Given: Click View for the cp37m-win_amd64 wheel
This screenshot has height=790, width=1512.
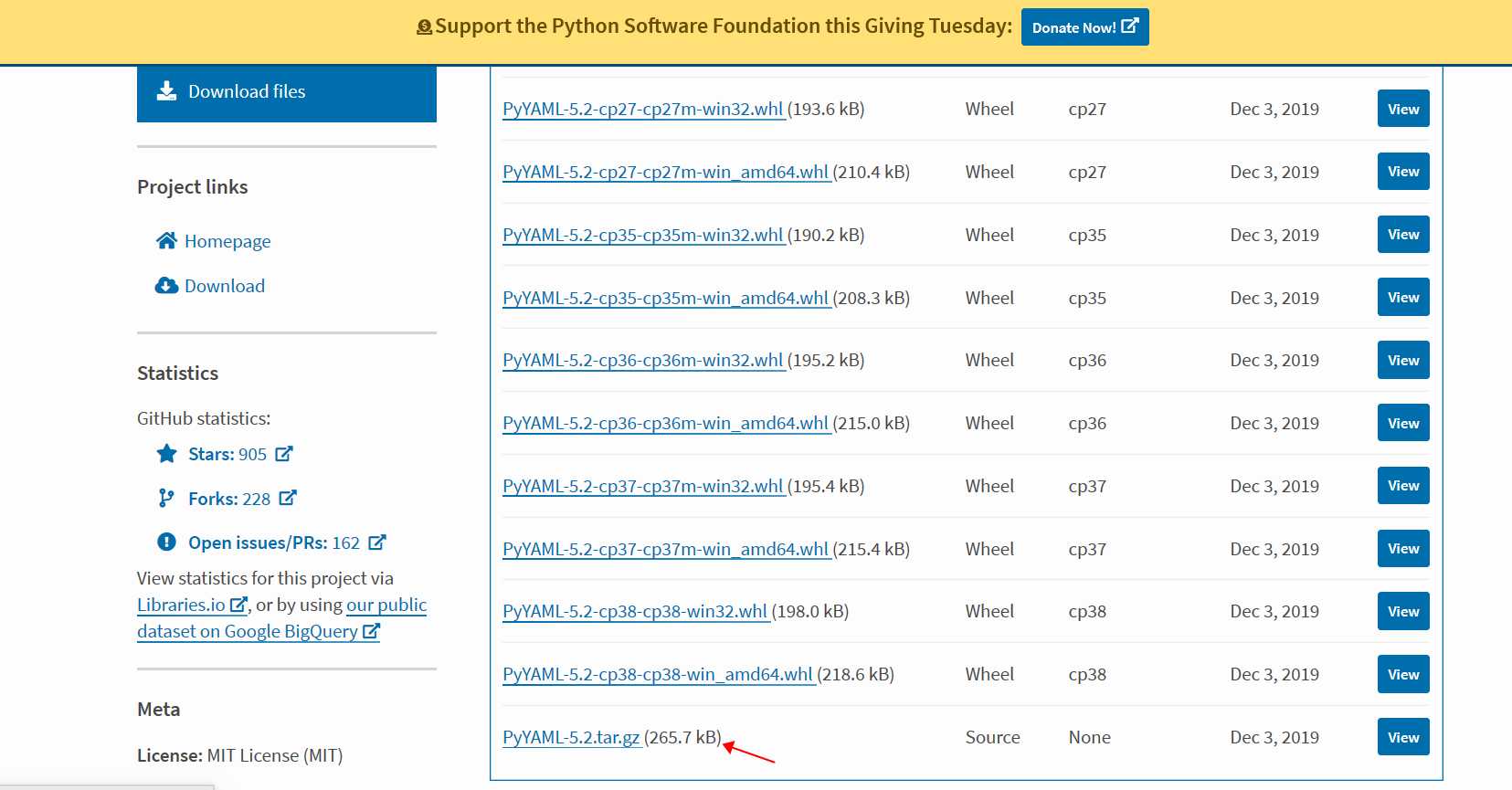Looking at the screenshot, I should click(1403, 549).
